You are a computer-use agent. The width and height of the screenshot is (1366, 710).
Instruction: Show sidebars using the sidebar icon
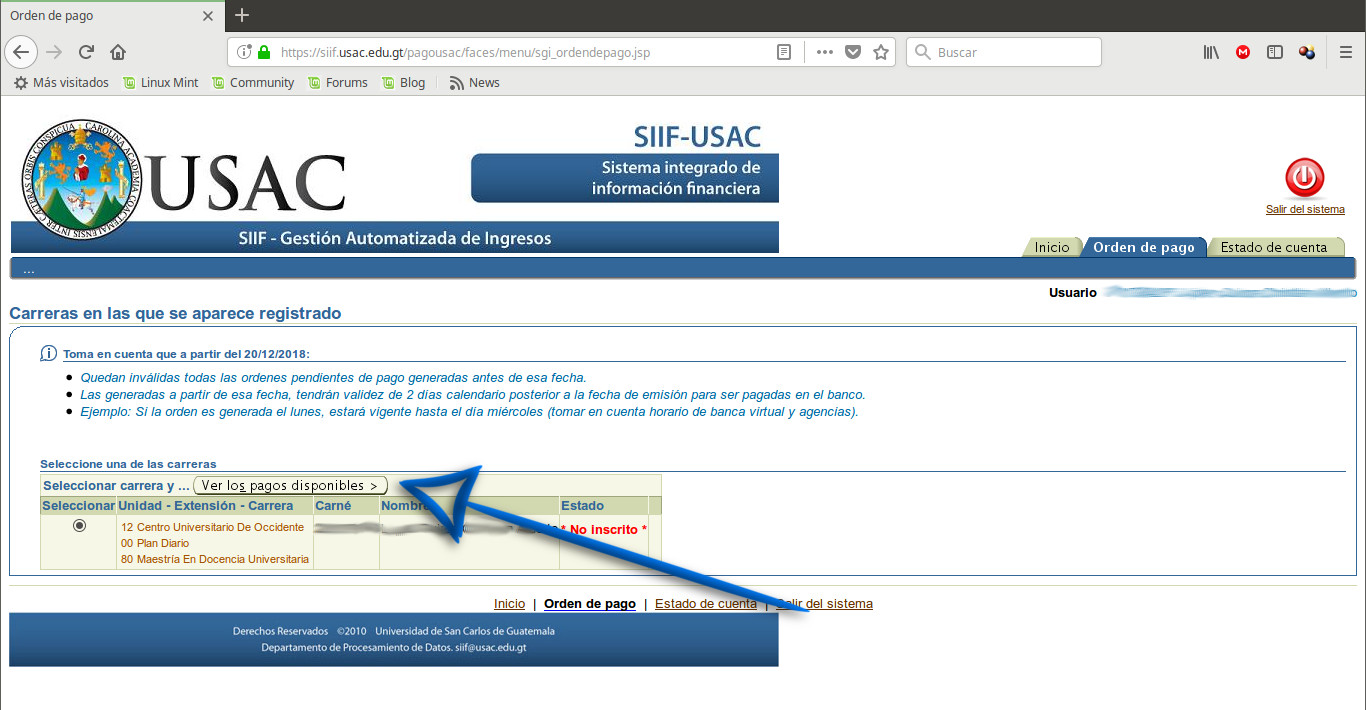[1275, 52]
